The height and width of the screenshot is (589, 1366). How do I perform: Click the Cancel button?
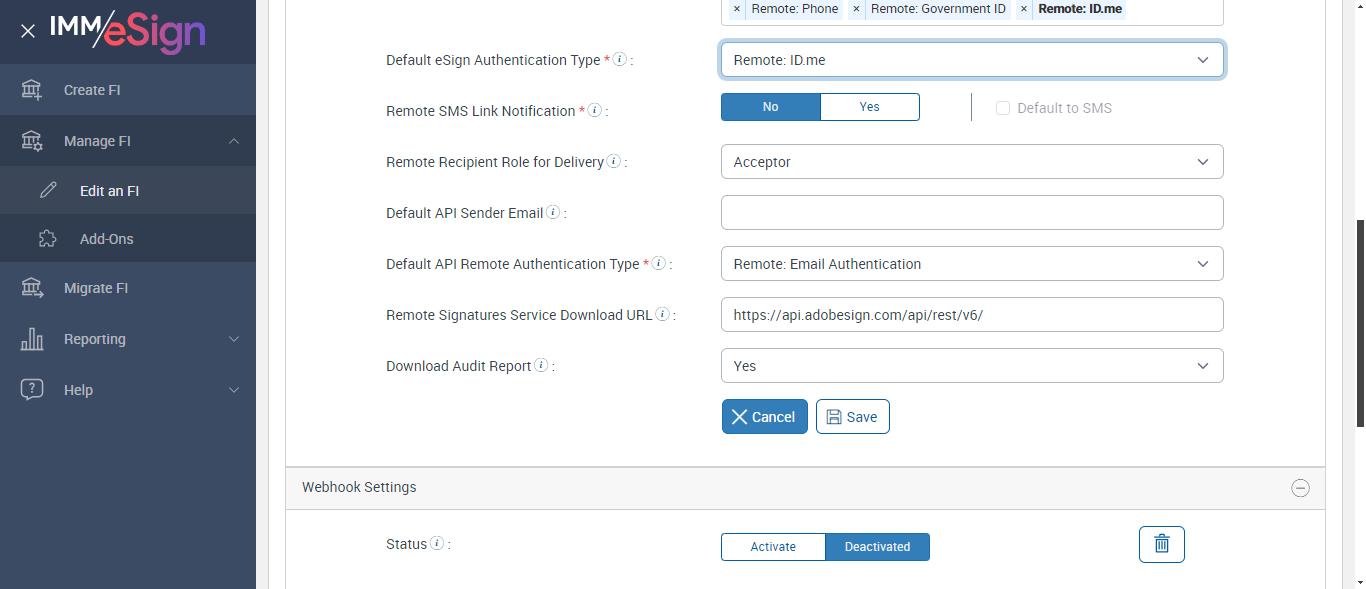pyautogui.click(x=764, y=417)
